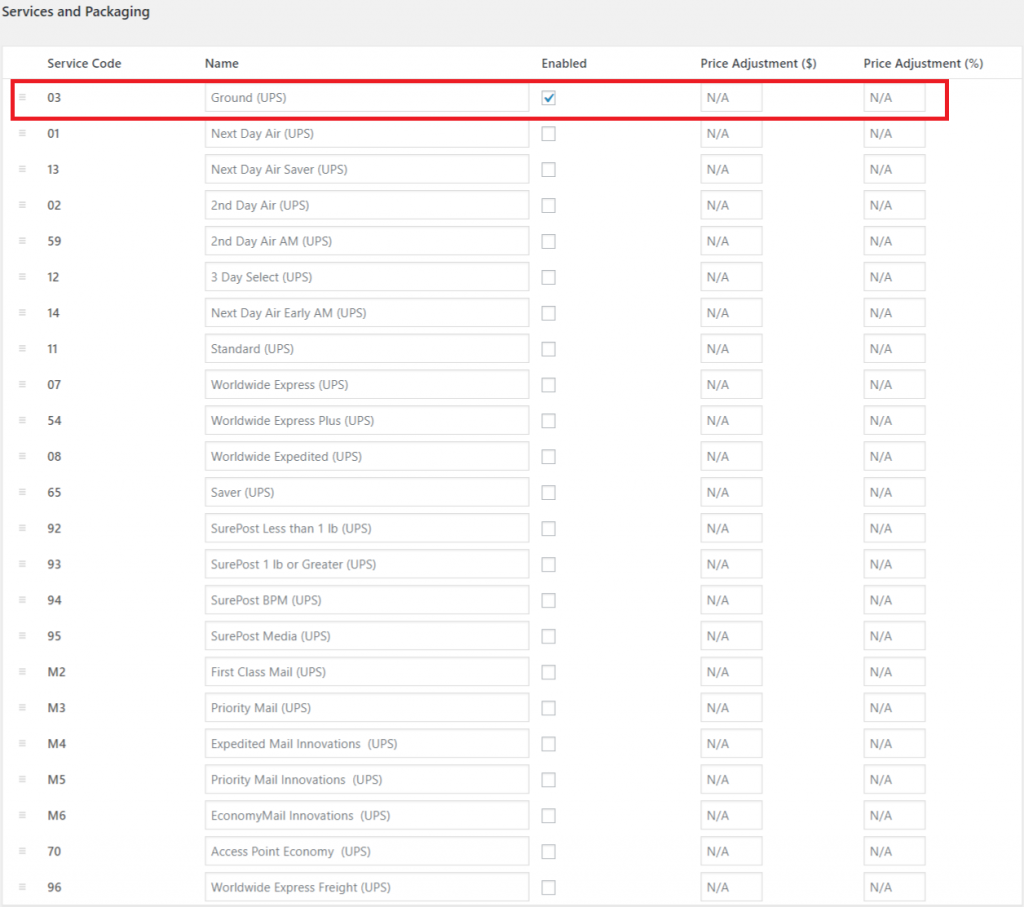Click the Worldwide Expedited (UPS) name field
Viewport: 1024px width, 907px height.
(366, 456)
